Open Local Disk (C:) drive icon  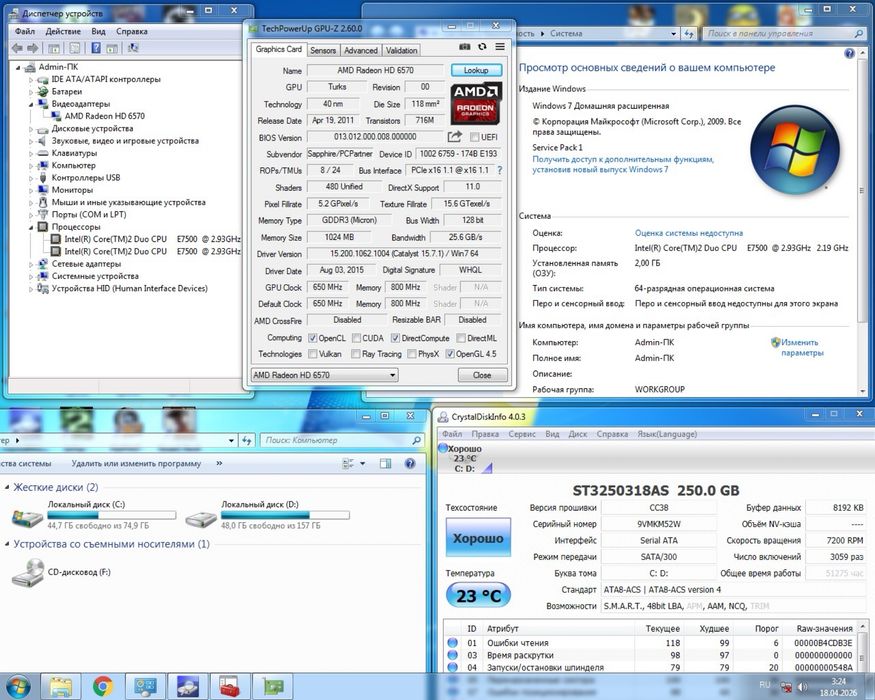[28, 518]
